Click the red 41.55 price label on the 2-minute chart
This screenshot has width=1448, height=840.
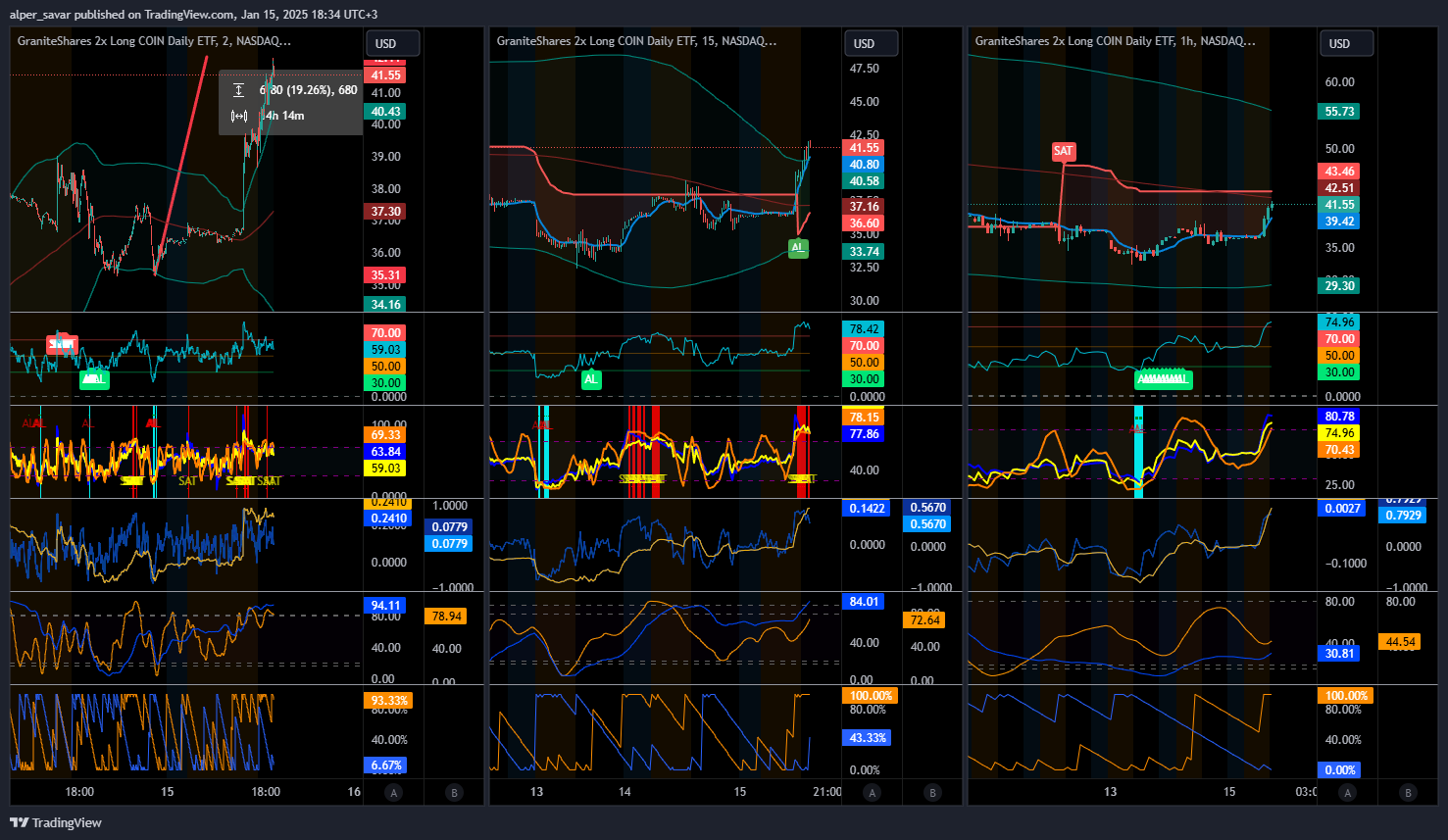pos(385,75)
